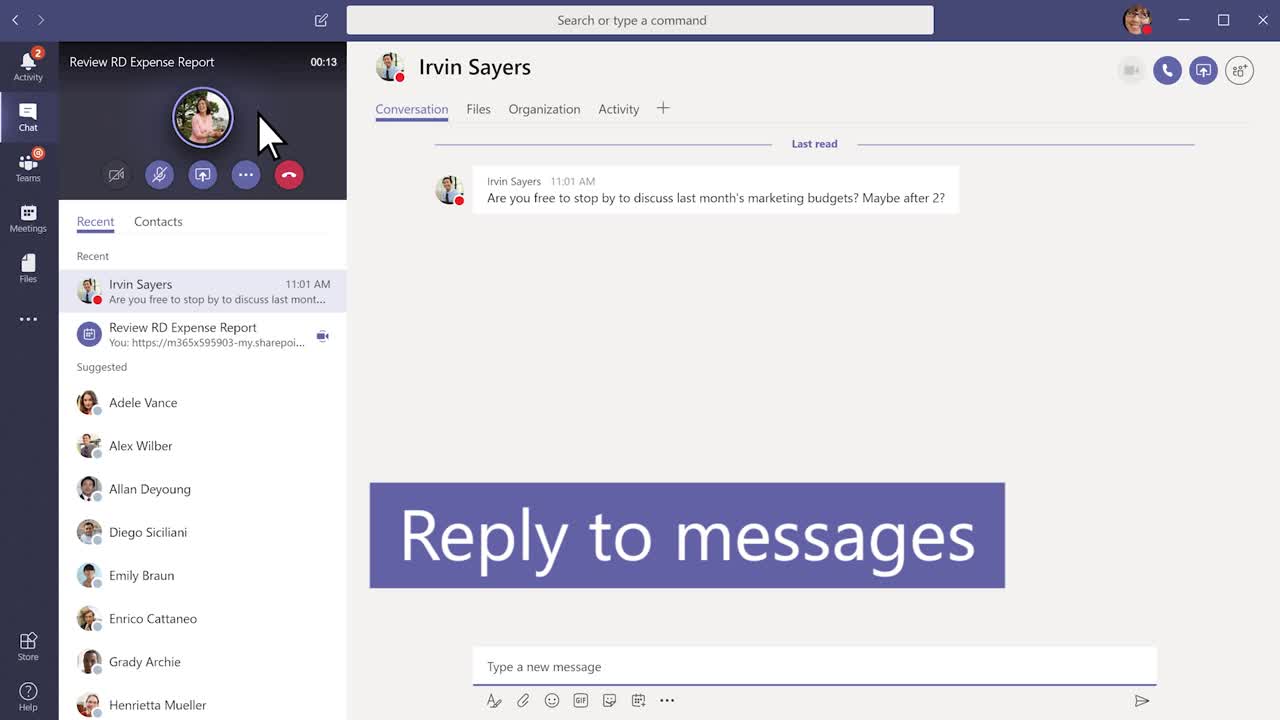Attach a file with paperclip icon

point(523,701)
